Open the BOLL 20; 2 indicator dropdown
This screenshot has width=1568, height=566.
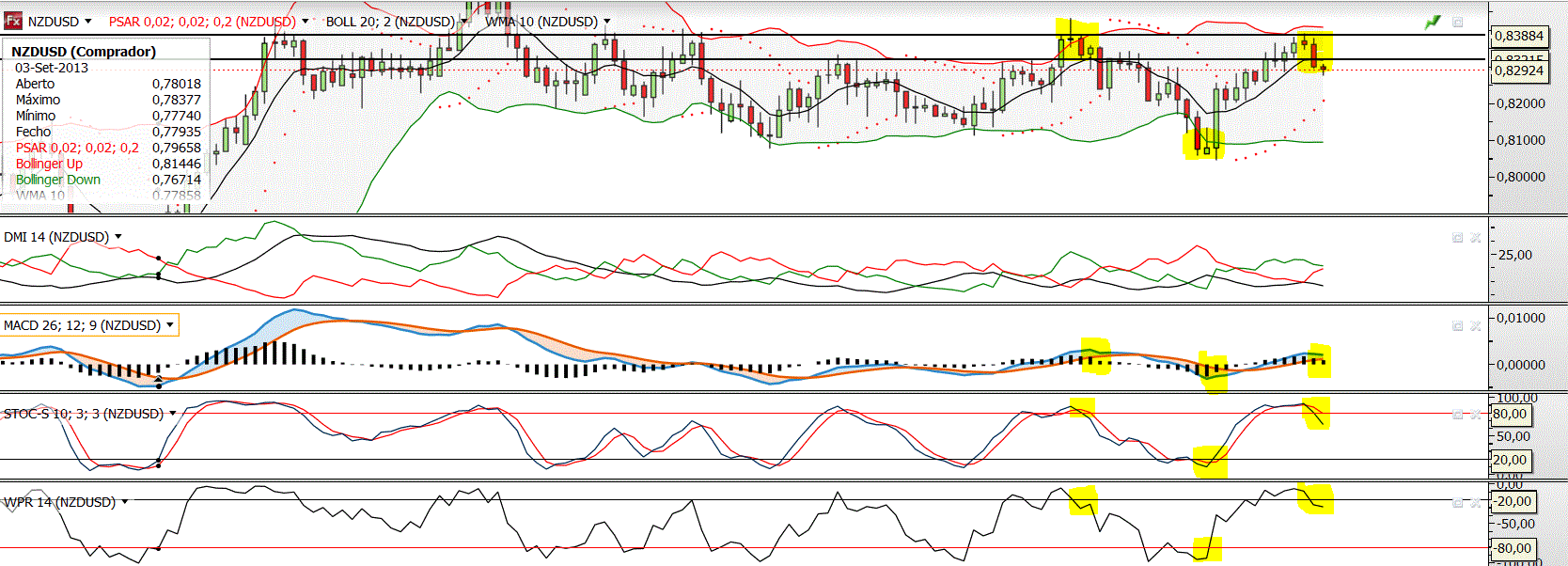[463, 22]
